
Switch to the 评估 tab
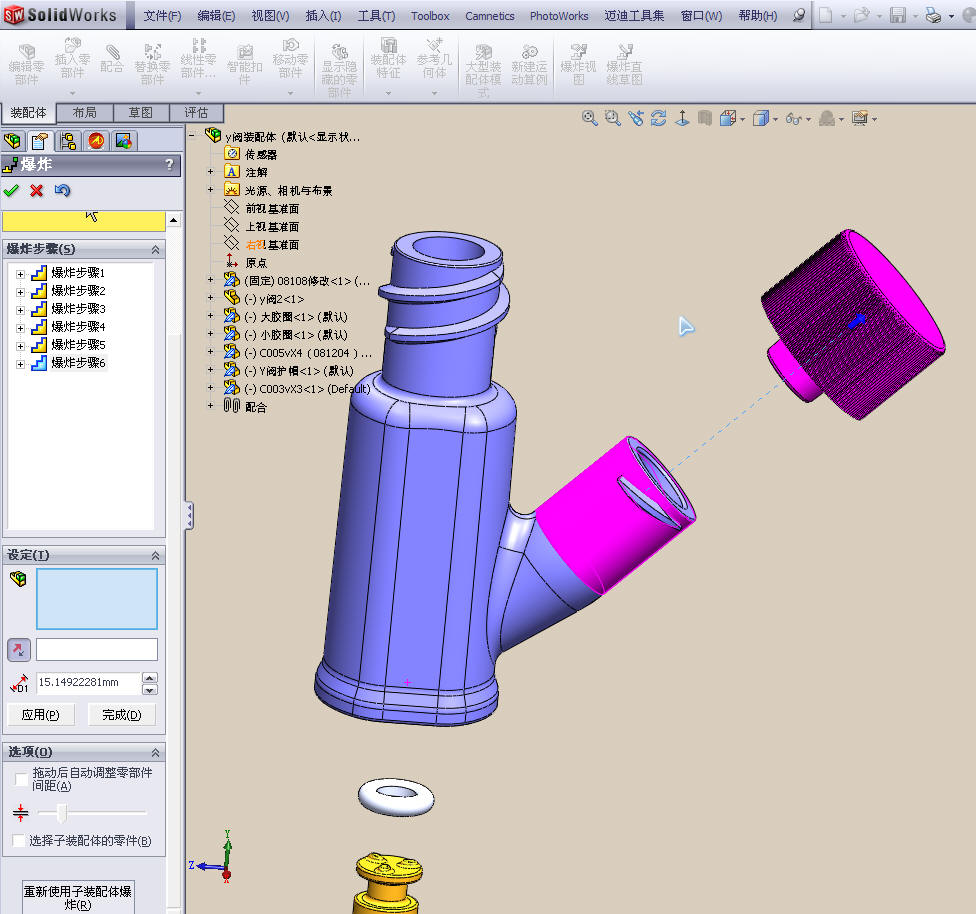196,112
